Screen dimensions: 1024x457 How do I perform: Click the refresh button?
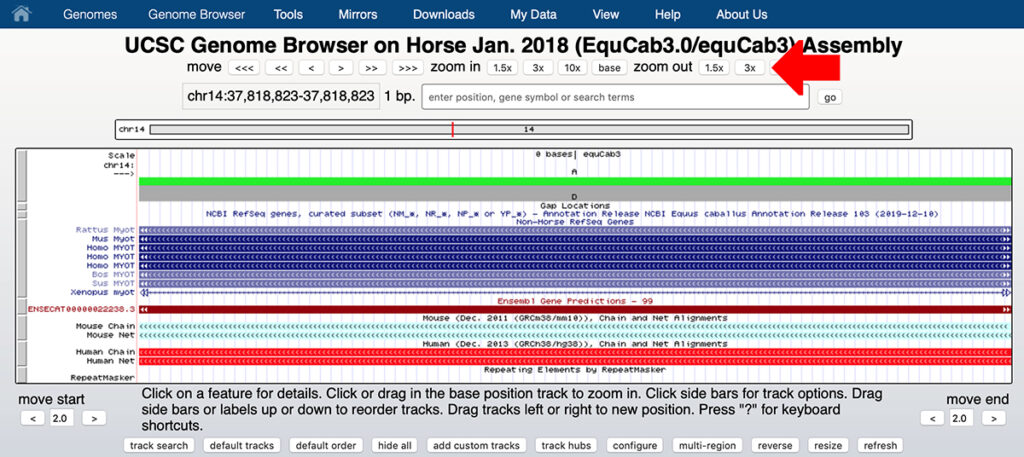tap(881, 445)
